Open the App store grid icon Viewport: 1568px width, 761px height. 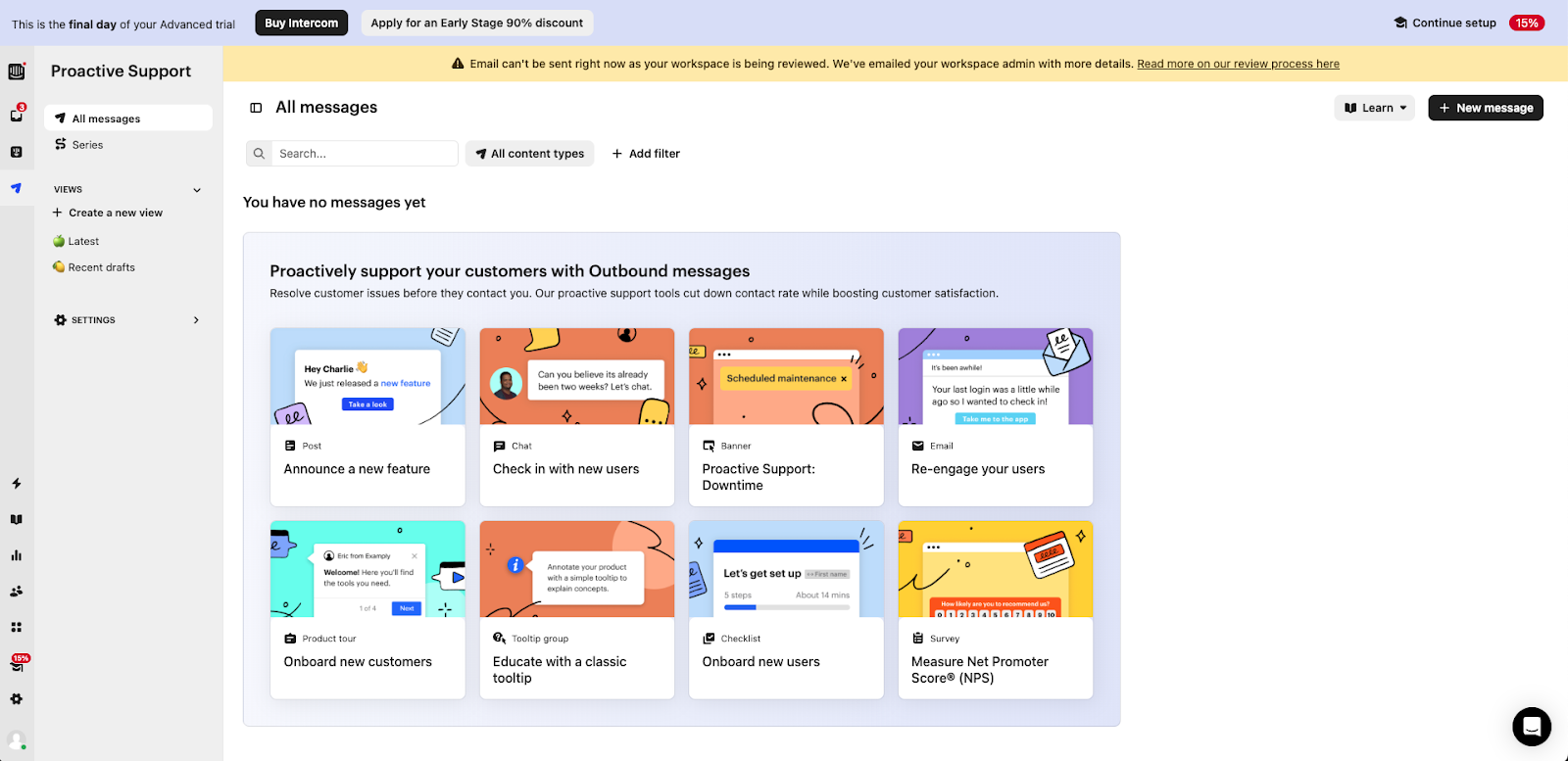17,627
